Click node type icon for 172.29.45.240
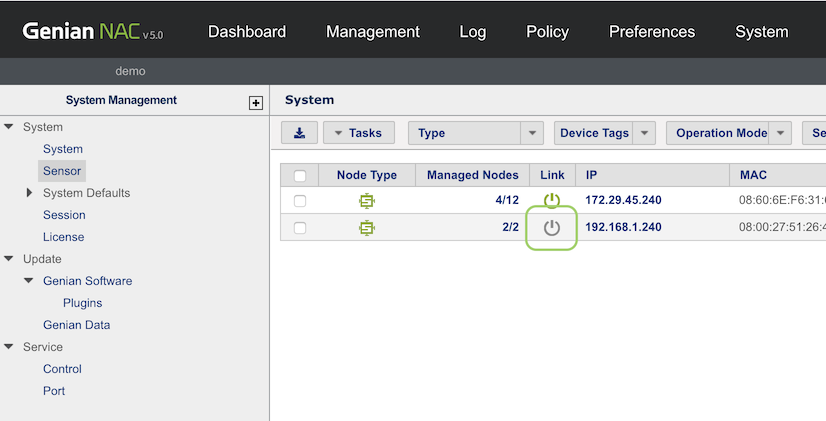826x421 pixels. [367, 201]
